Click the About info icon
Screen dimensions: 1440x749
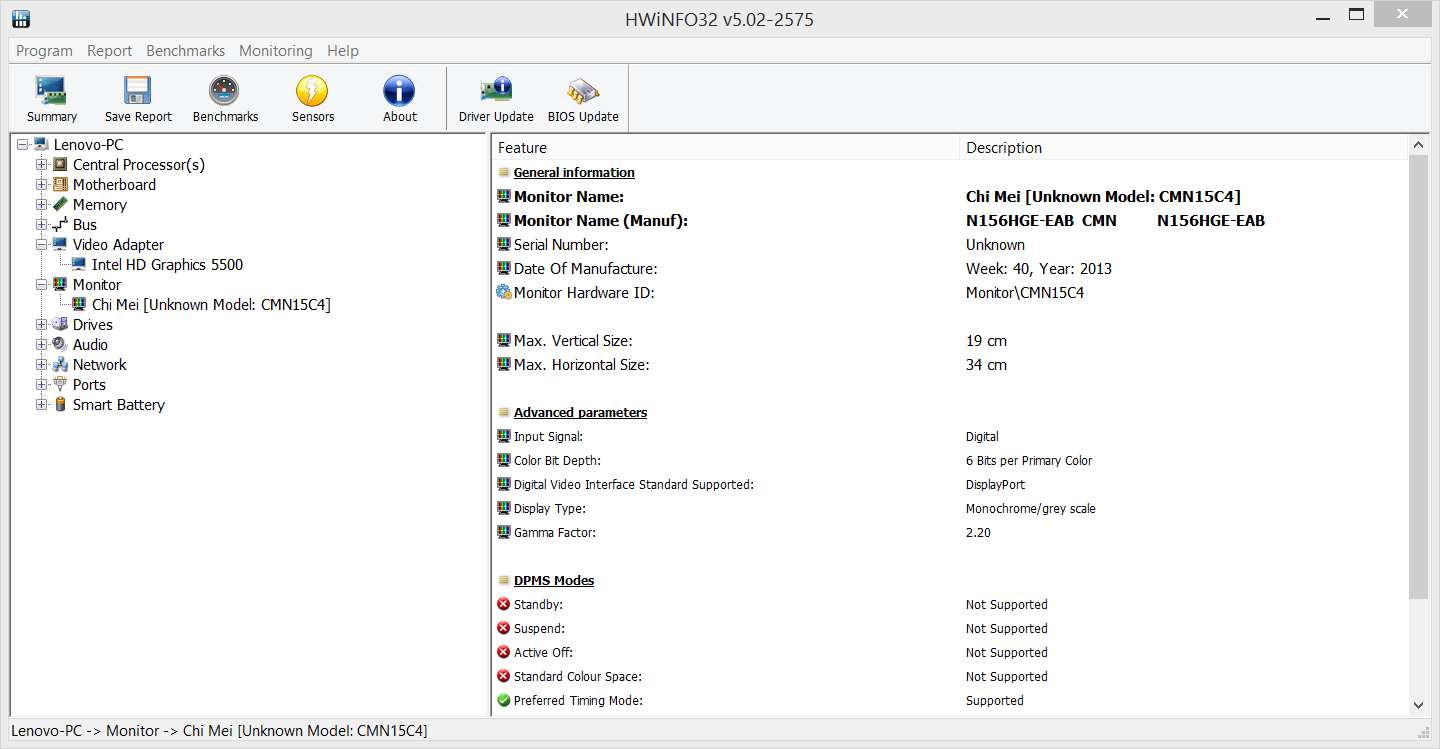399,92
